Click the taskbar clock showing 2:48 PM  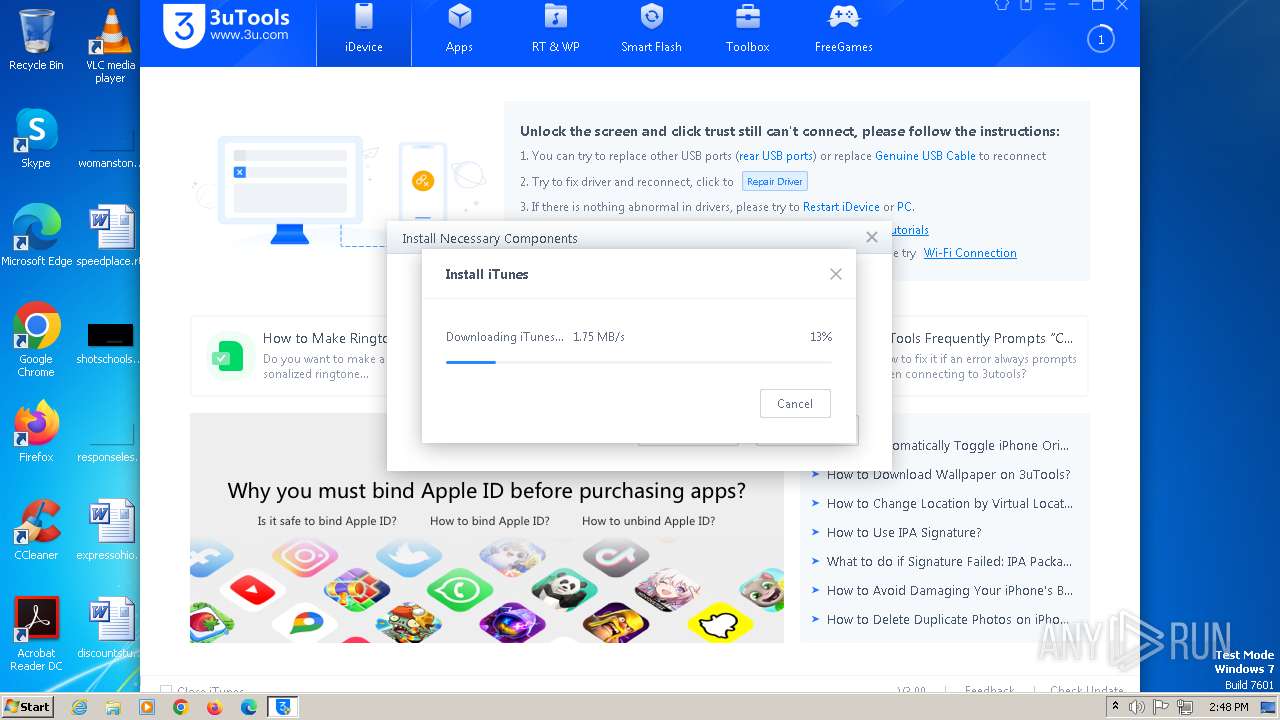pyautogui.click(x=1228, y=707)
